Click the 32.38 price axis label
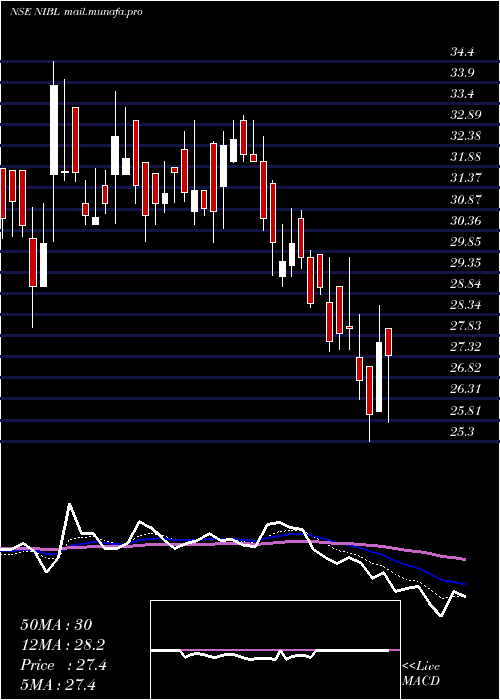 point(466,136)
